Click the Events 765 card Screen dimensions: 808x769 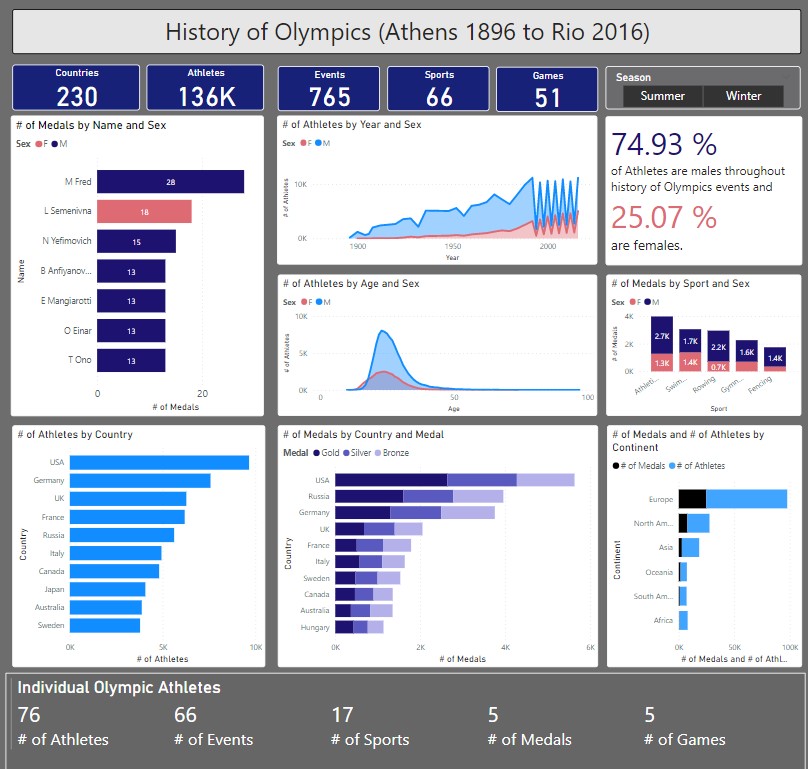click(x=329, y=88)
